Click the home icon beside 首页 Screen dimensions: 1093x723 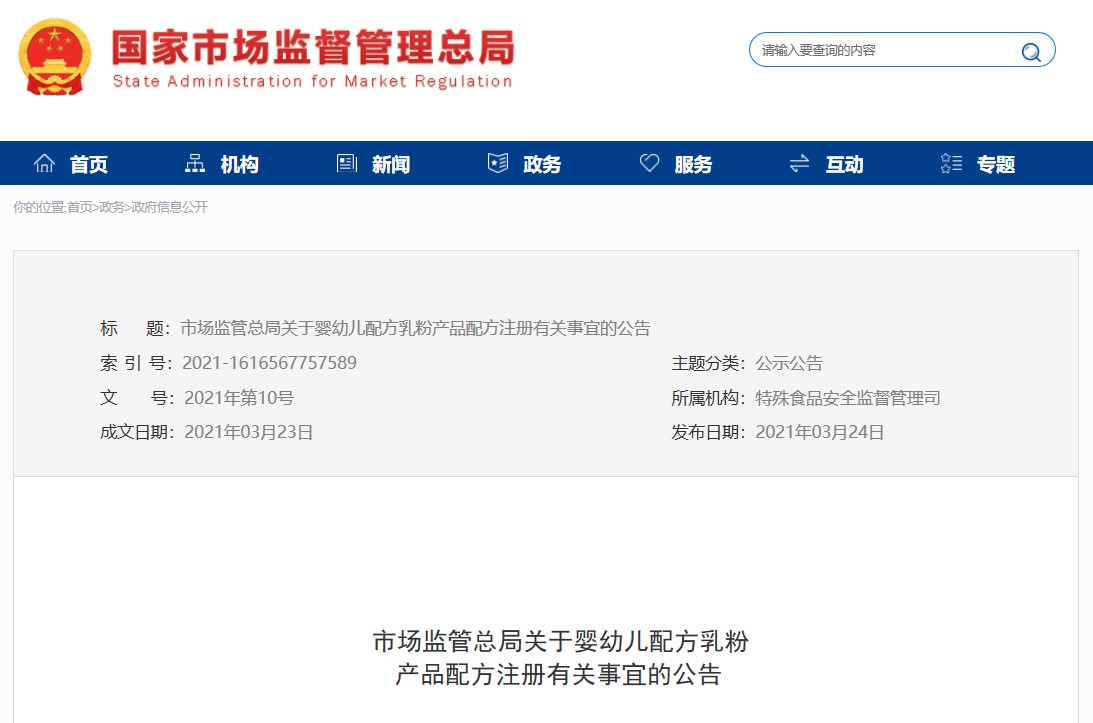44,162
